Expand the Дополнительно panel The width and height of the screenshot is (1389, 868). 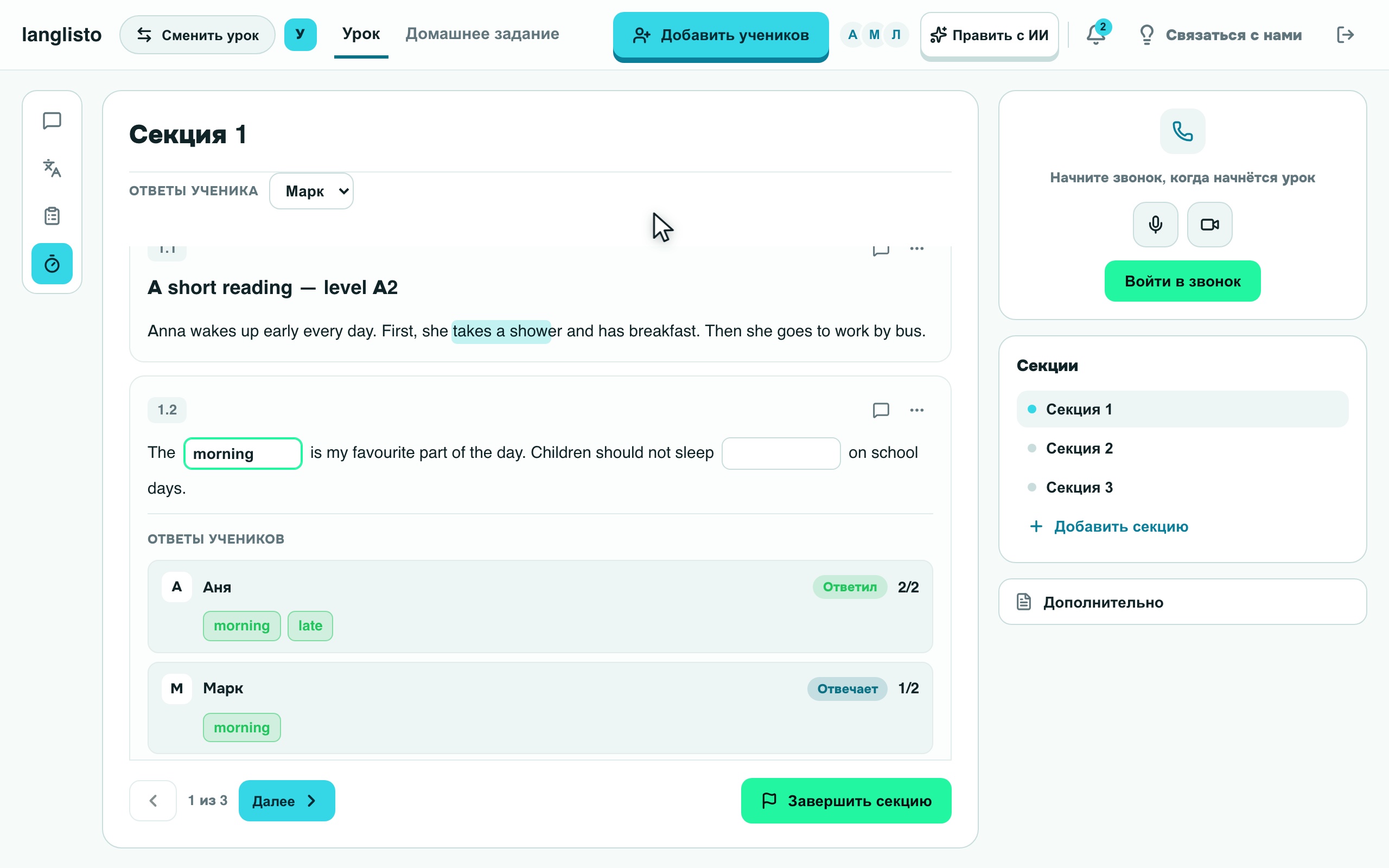(1182, 602)
